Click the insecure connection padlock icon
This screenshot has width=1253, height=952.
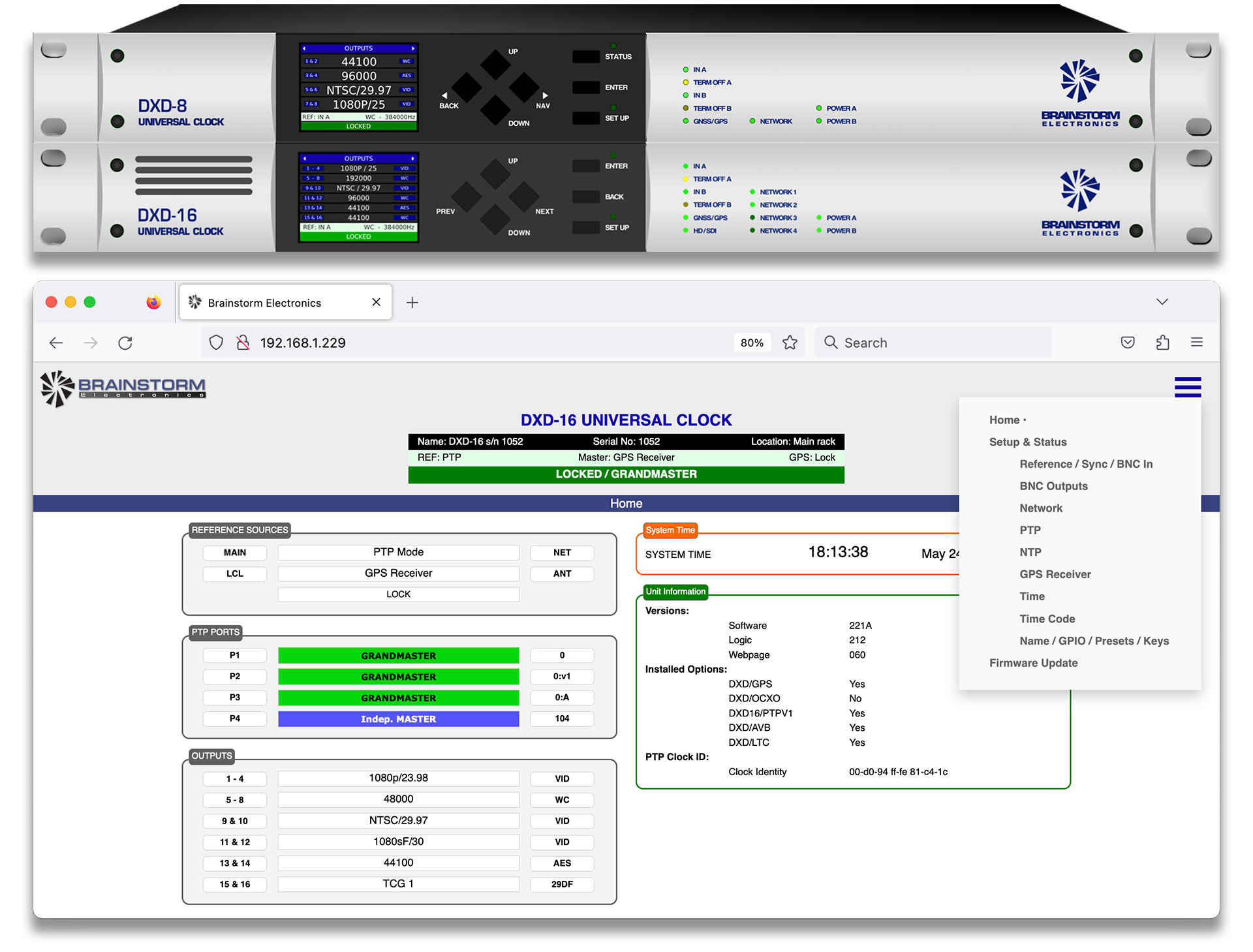243,343
